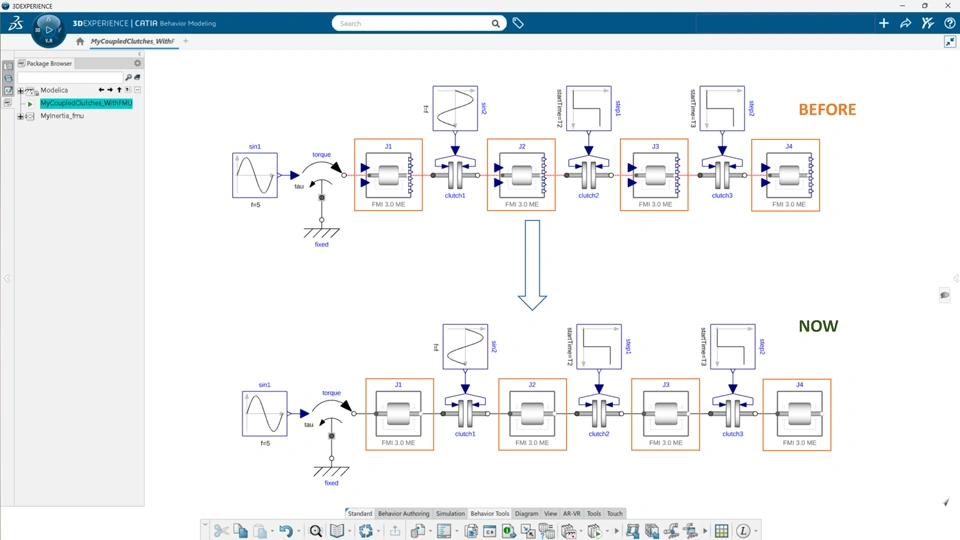Select MyCoupledClutches_WithFMU in tree
960x540 pixels.
tap(86, 103)
